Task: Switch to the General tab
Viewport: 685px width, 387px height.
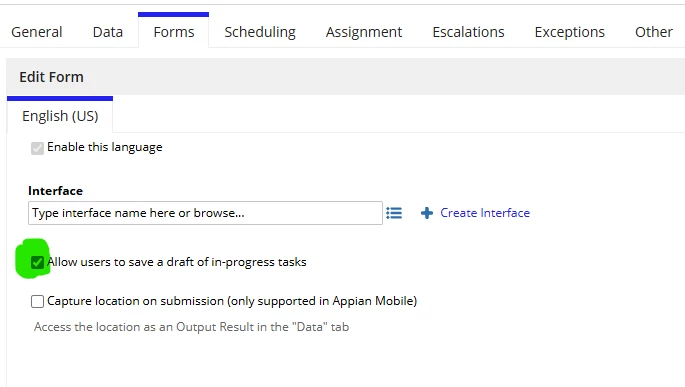Action: tap(37, 32)
